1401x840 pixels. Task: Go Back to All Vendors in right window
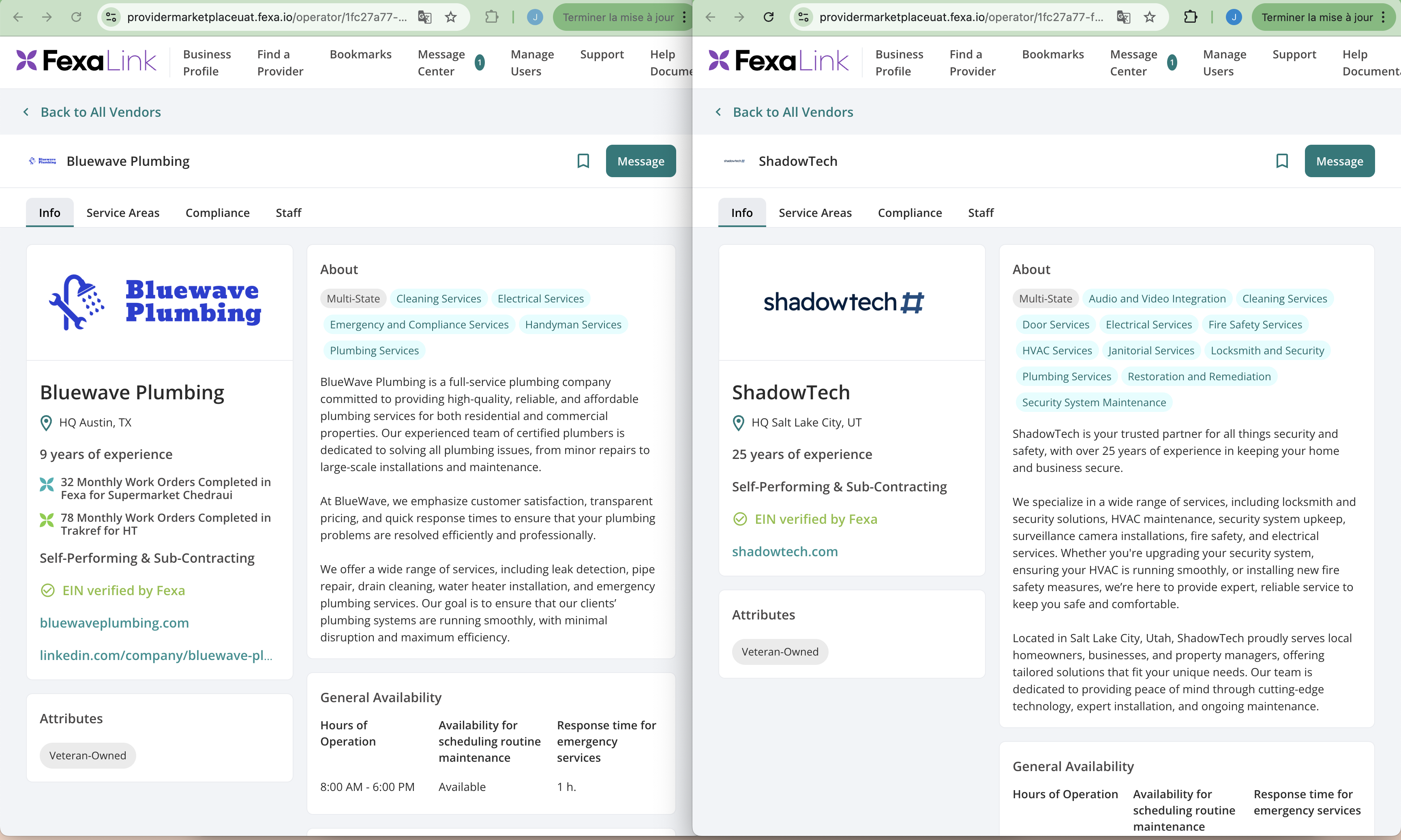[x=793, y=112]
